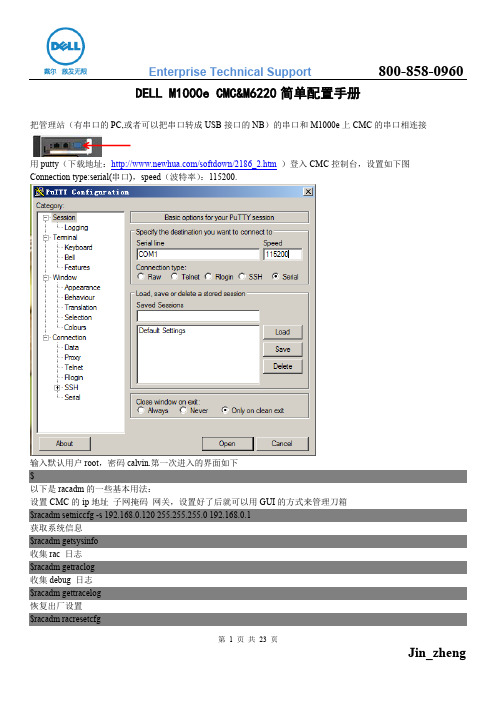Click the 800-858-0960 phone number

coord(421,71)
